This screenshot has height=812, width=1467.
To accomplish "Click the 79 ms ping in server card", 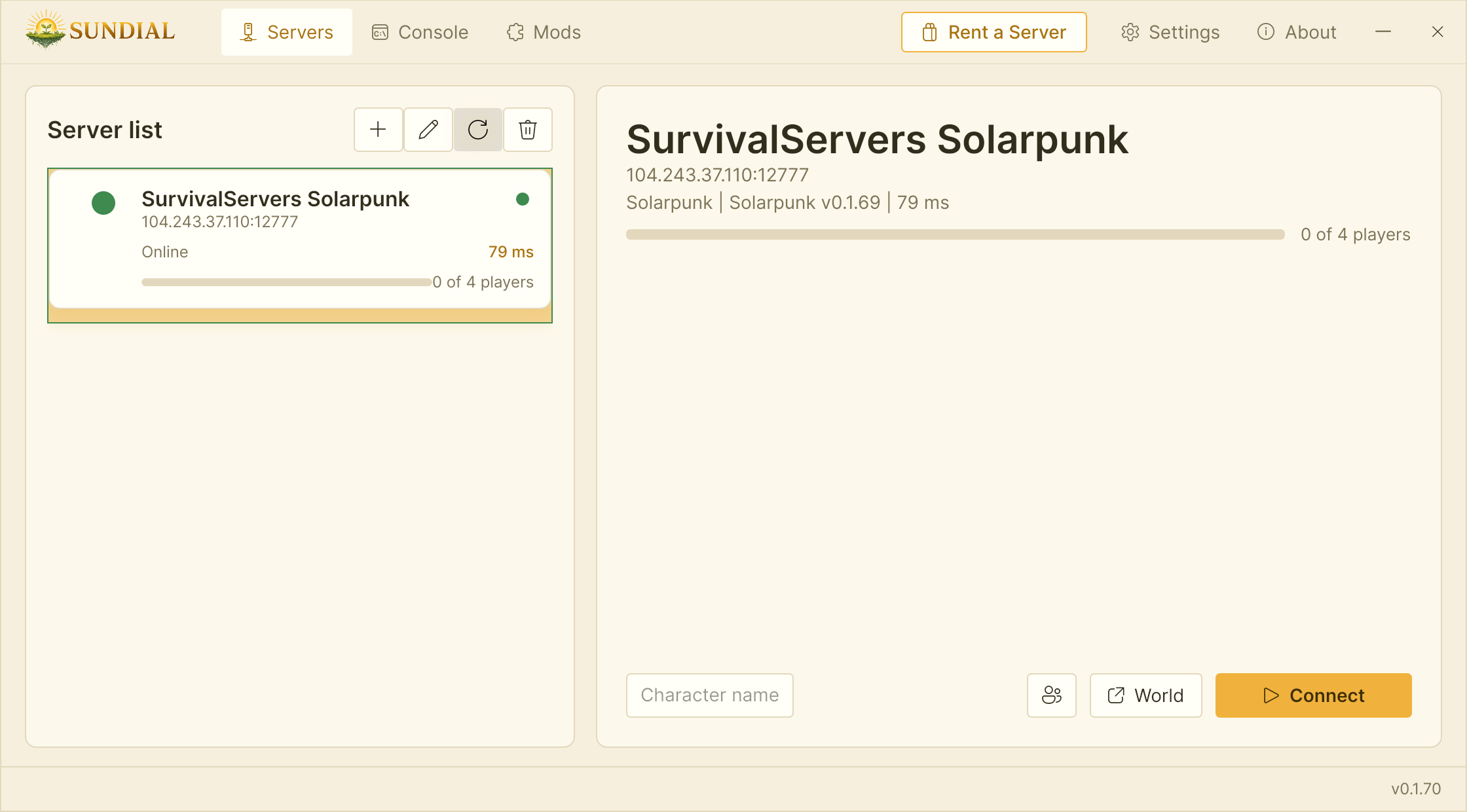I will point(511,252).
